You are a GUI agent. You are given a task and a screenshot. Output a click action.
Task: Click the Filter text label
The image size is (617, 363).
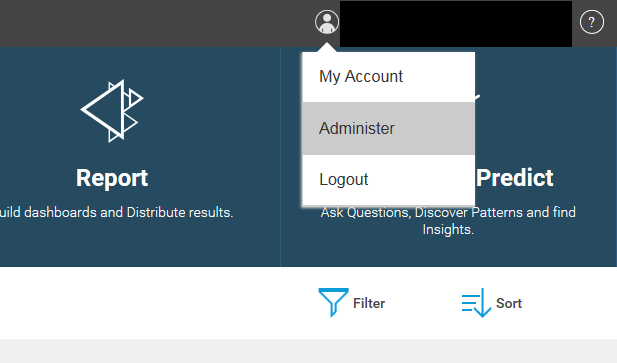(x=369, y=303)
